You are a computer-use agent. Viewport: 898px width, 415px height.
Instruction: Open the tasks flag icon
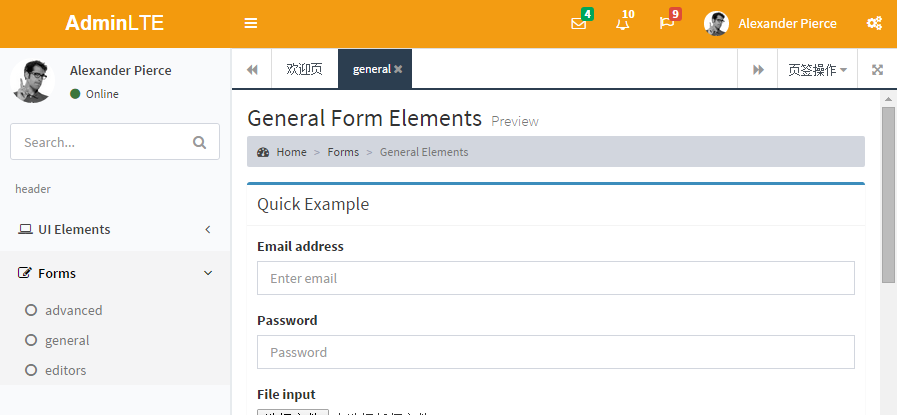tap(667, 24)
